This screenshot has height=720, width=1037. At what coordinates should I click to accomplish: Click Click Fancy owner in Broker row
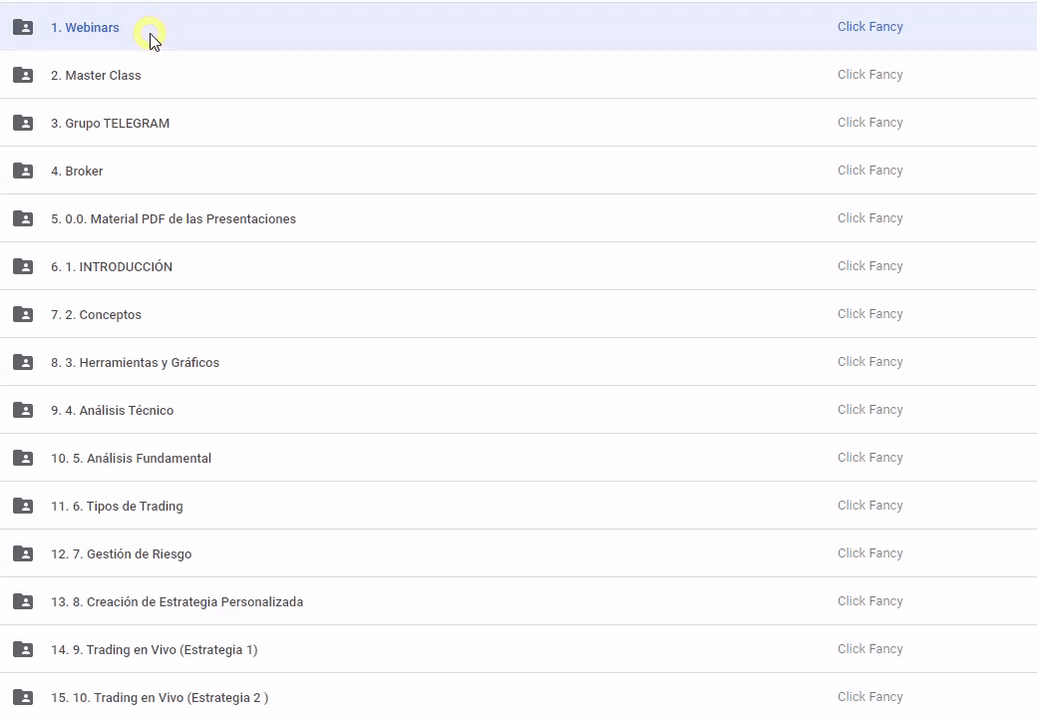coord(870,170)
